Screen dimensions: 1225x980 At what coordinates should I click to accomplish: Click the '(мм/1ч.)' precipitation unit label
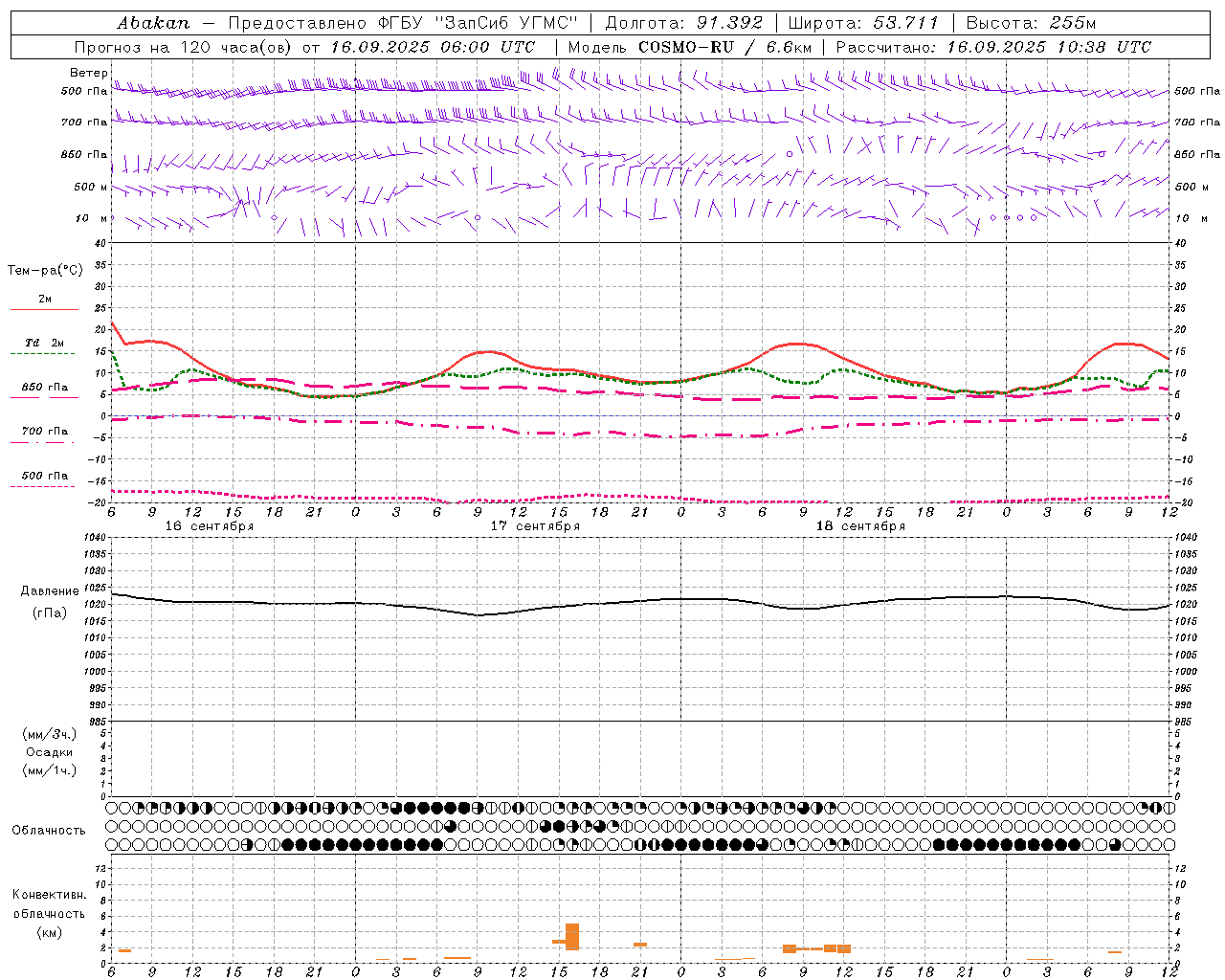click(50, 770)
